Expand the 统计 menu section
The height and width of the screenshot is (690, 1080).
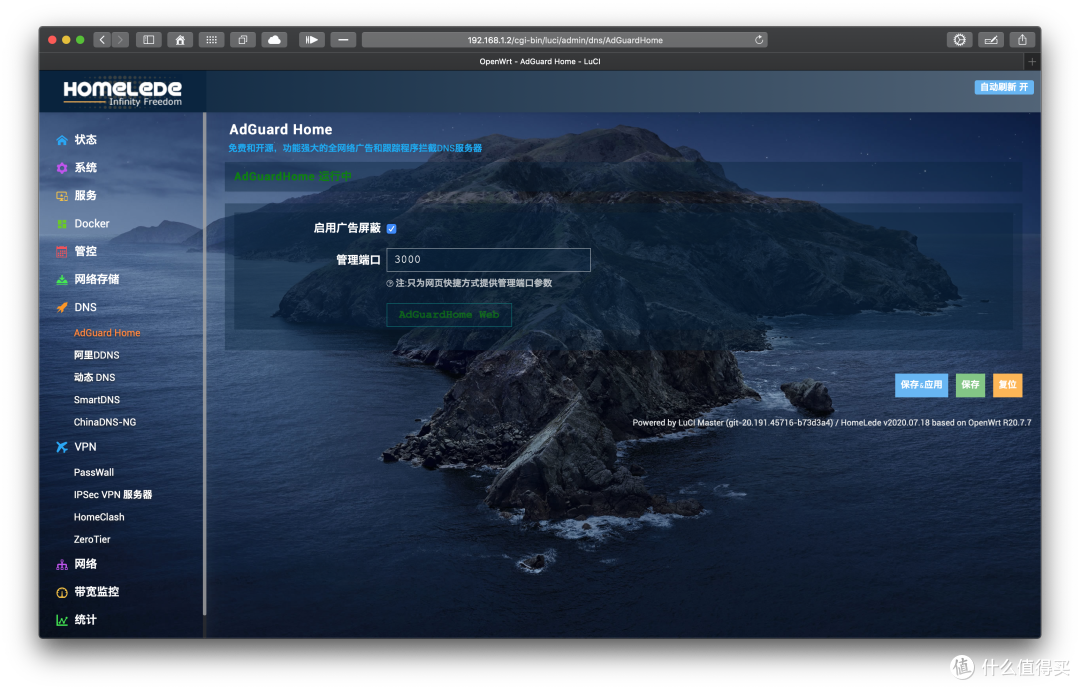coord(85,620)
